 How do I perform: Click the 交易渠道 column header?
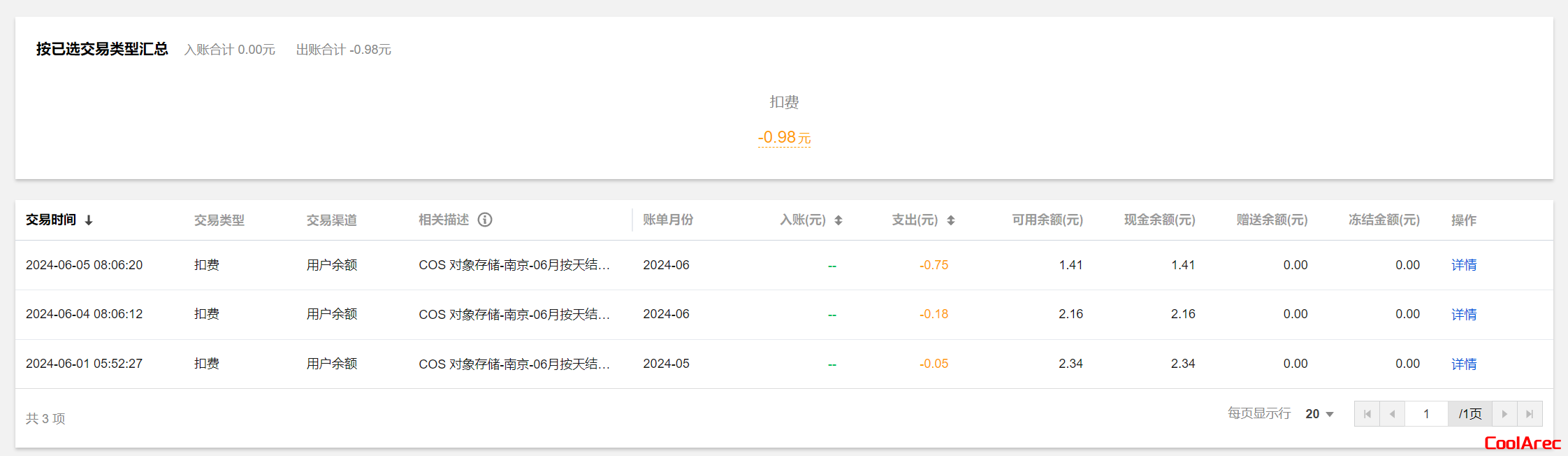coord(332,220)
